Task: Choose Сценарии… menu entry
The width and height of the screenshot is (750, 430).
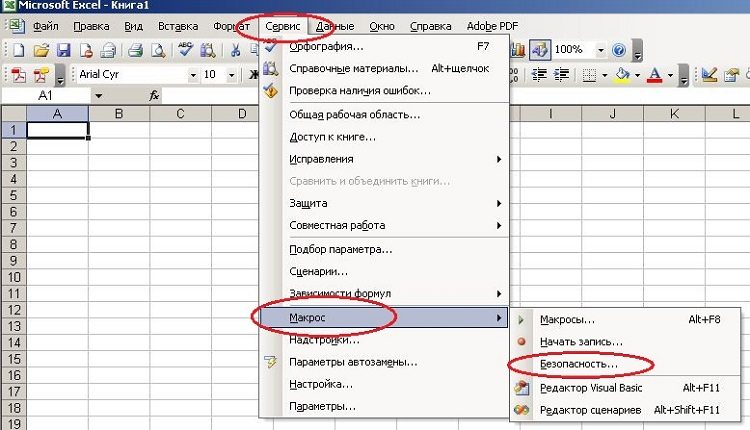Action: 383,271
